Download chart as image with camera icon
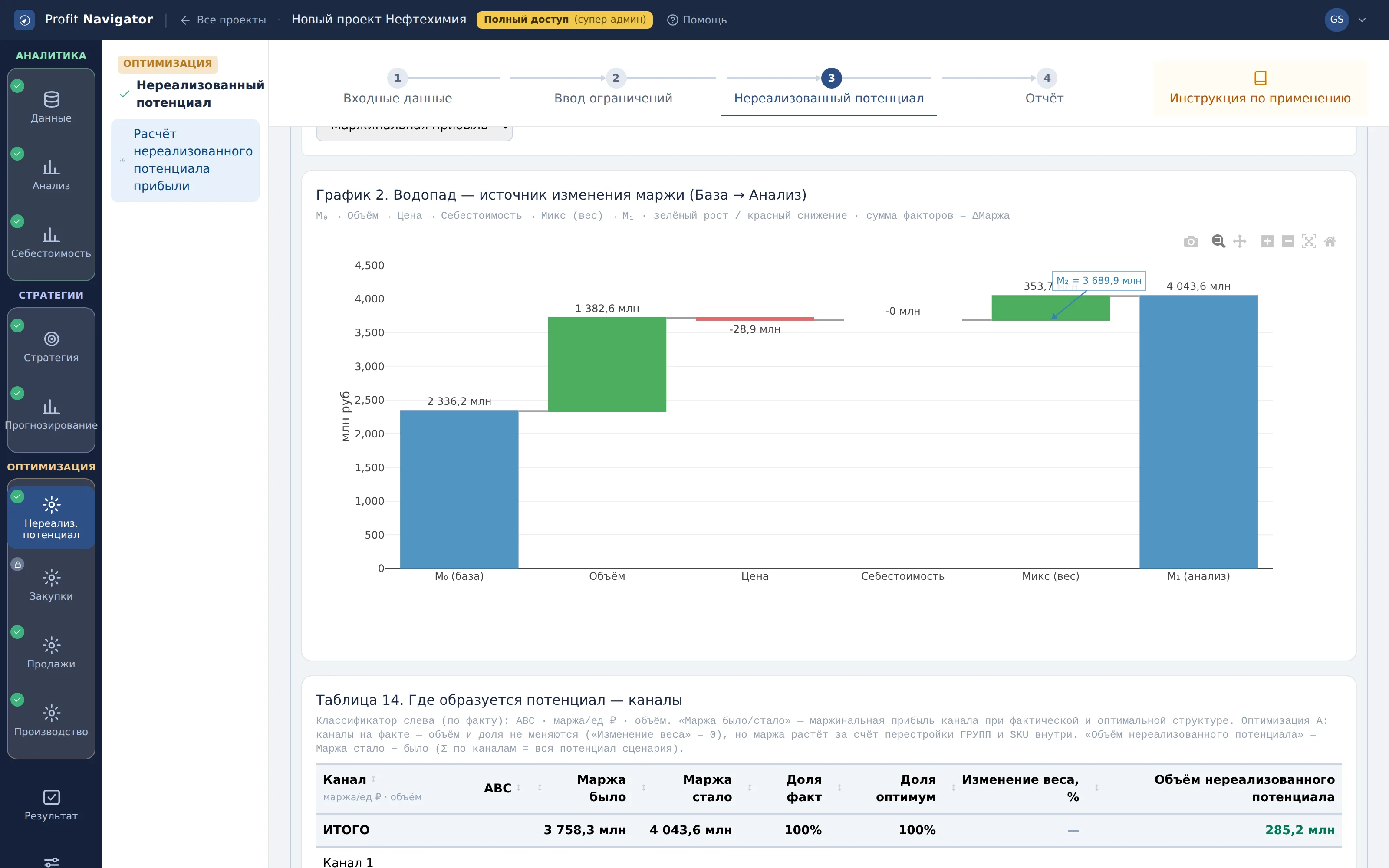Image resolution: width=1389 pixels, height=868 pixels. tap(1191, 242)
